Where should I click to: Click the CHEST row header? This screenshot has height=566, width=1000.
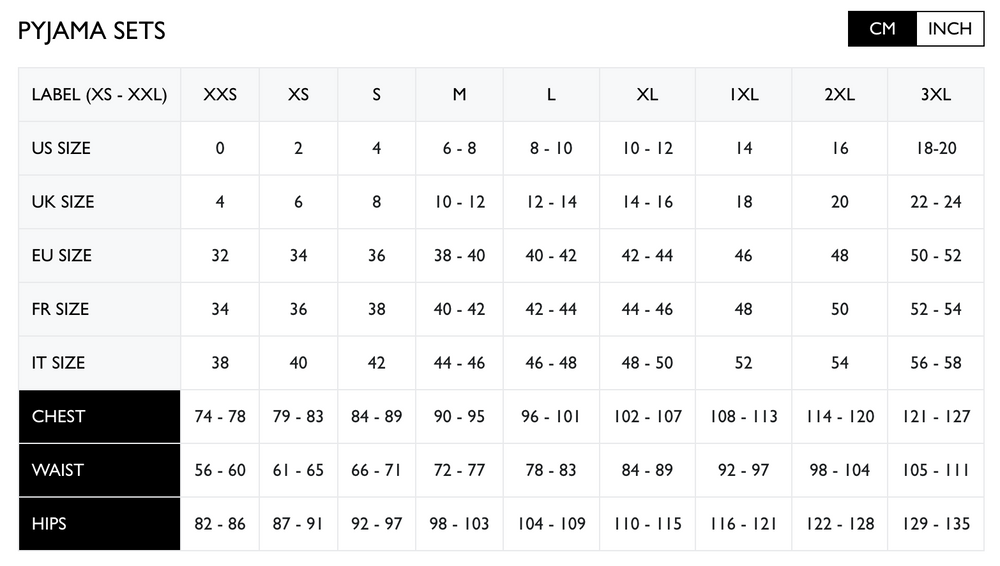[99, 416]
